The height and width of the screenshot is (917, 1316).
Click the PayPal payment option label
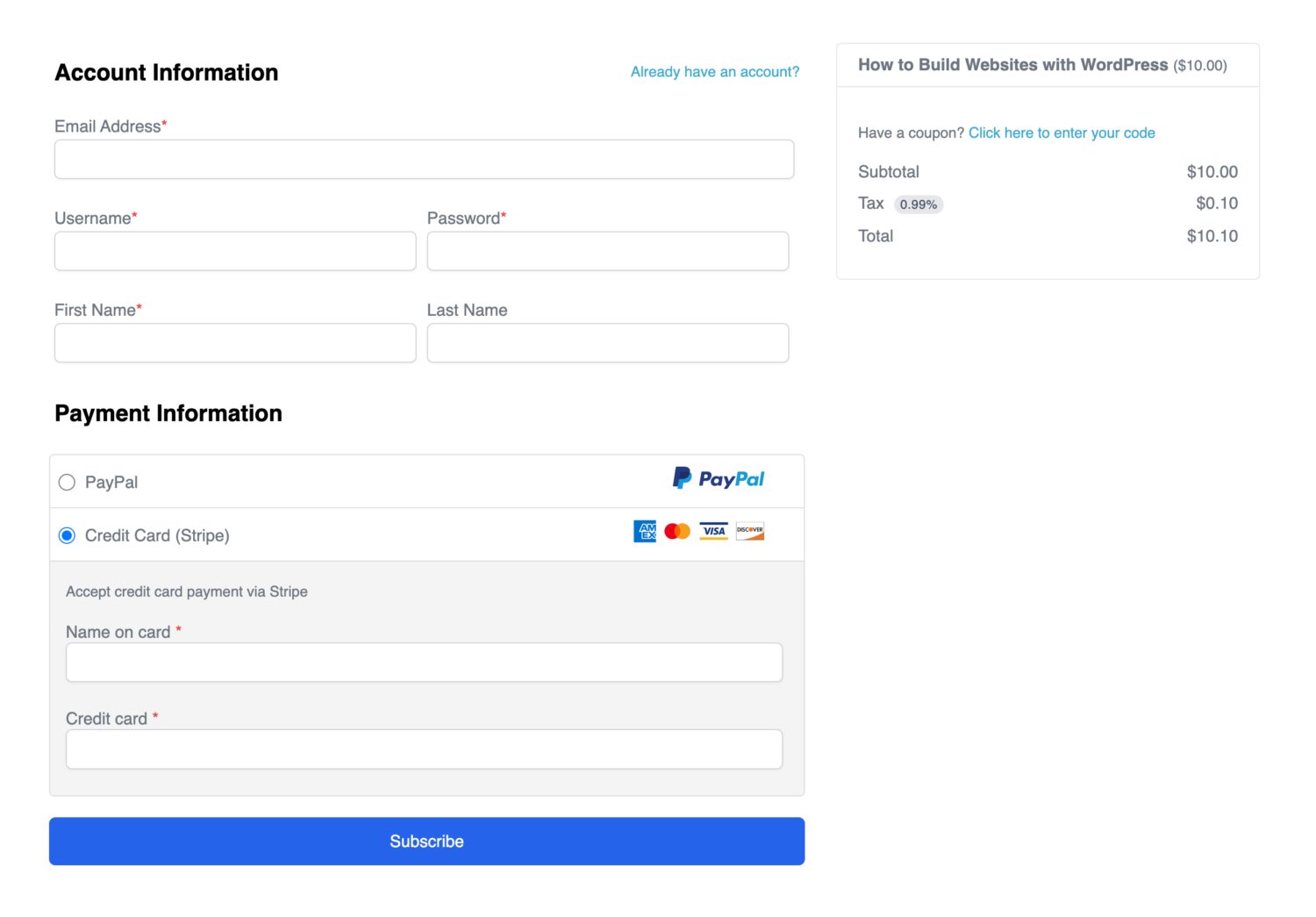111,482
